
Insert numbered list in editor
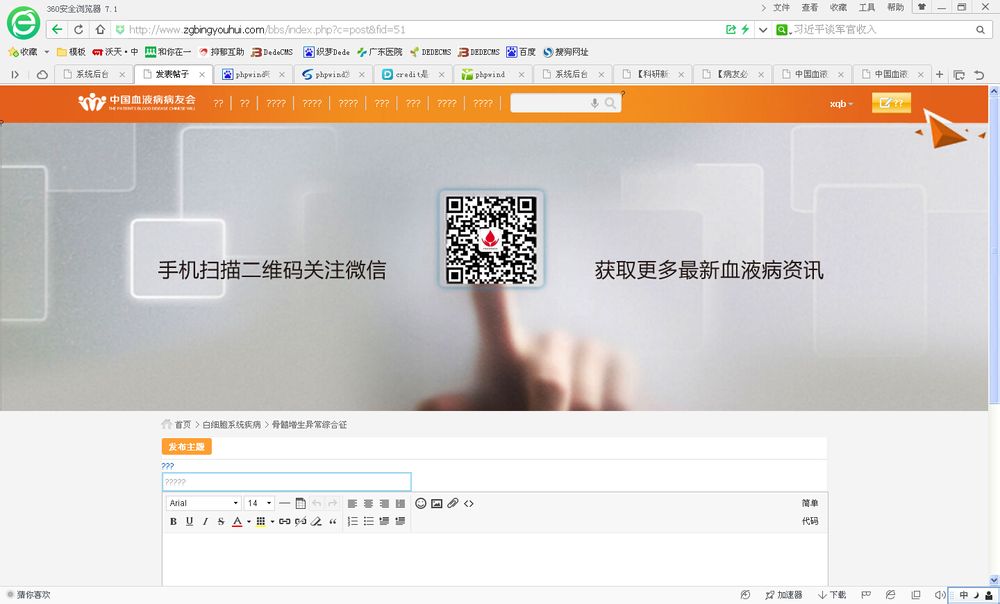[x=353, y=521]
